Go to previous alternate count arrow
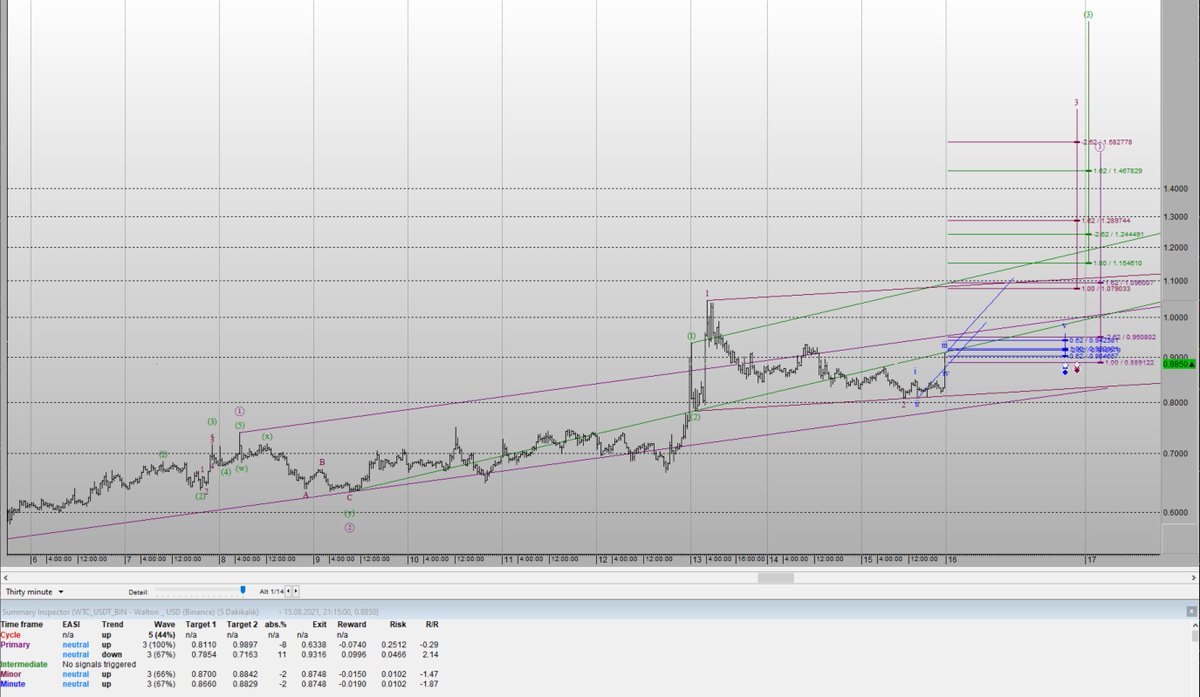The image size is (1200, 697). (x=289, y=592)
